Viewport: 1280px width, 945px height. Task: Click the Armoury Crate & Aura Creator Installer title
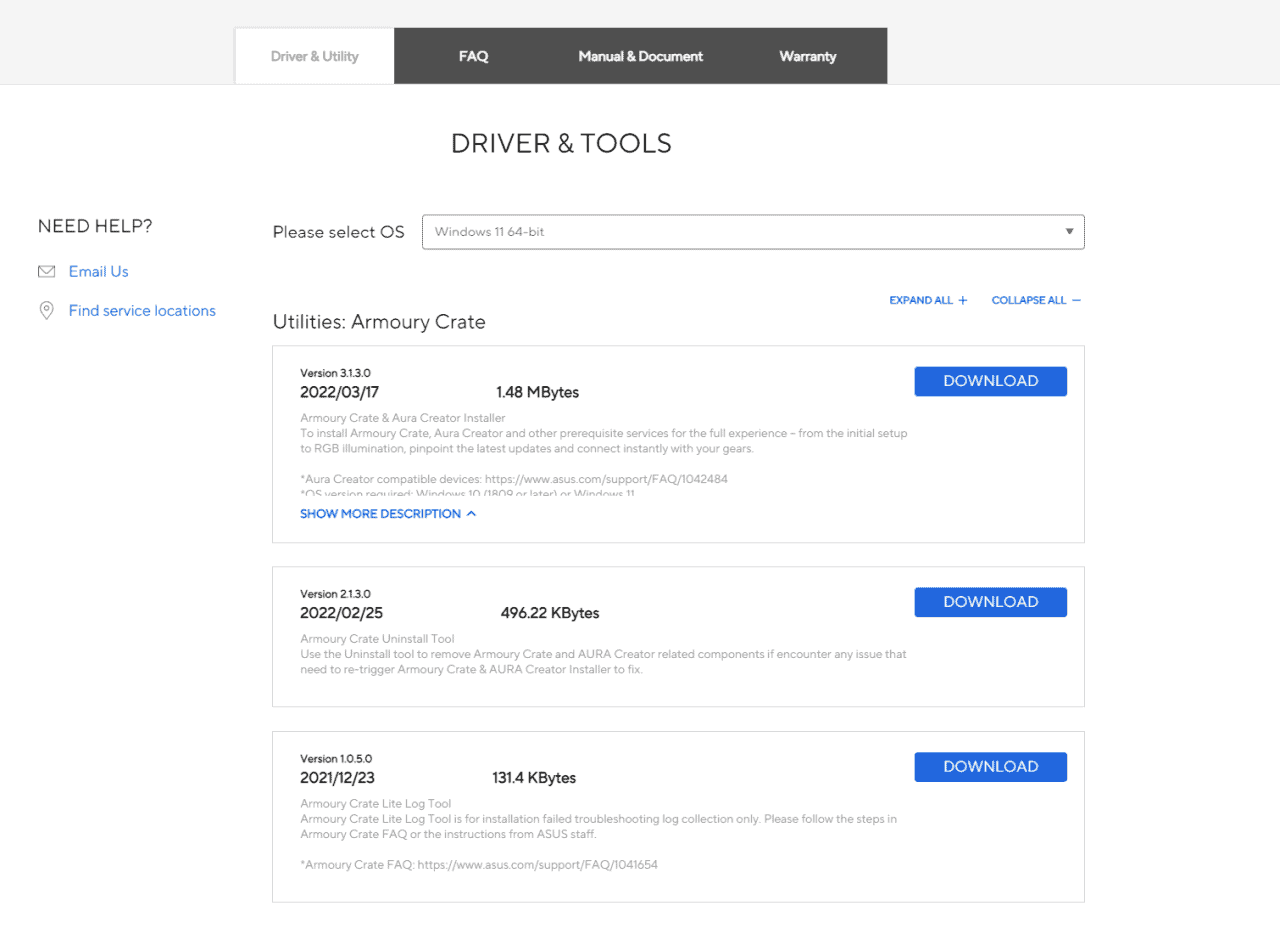[403, 418]
